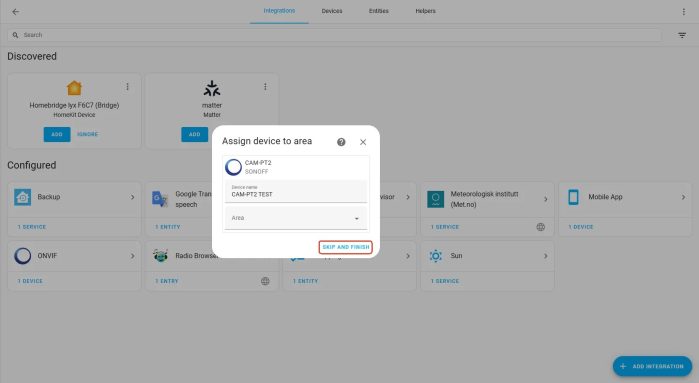Image resolution: width=699 pixels, height=383 pixels.
Task: Expand the Backup integration chevron
Action: [132, 197]
